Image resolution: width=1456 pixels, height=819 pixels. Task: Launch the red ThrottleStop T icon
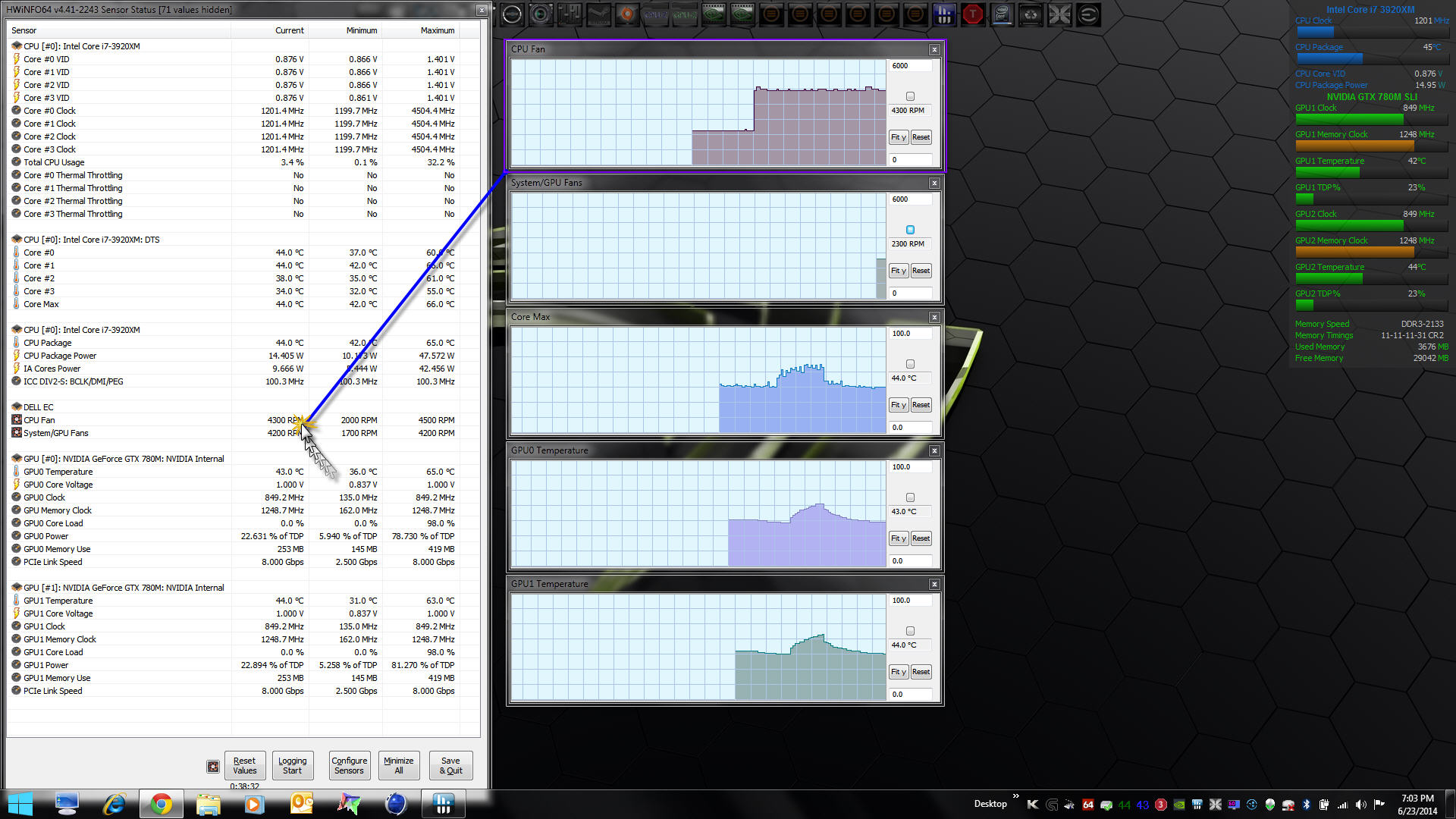click(973, 14)
